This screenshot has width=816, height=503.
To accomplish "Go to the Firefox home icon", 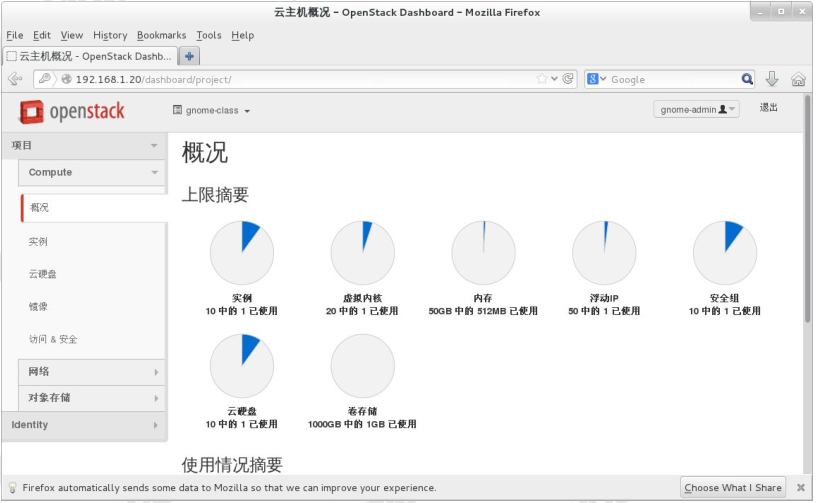I will coord(798,79).
